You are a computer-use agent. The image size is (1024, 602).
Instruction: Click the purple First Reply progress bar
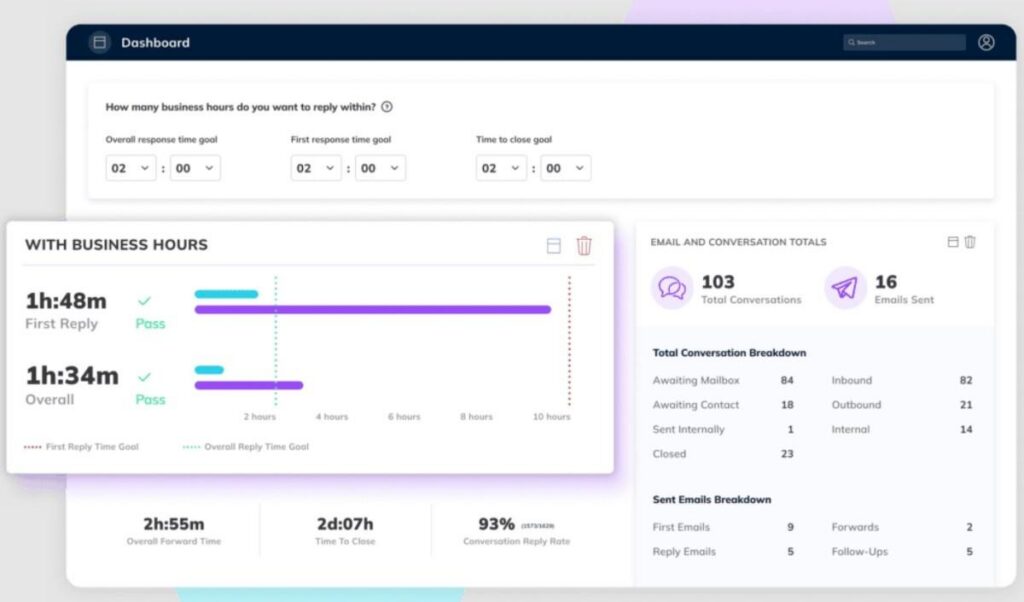click(x=372, y=310)
